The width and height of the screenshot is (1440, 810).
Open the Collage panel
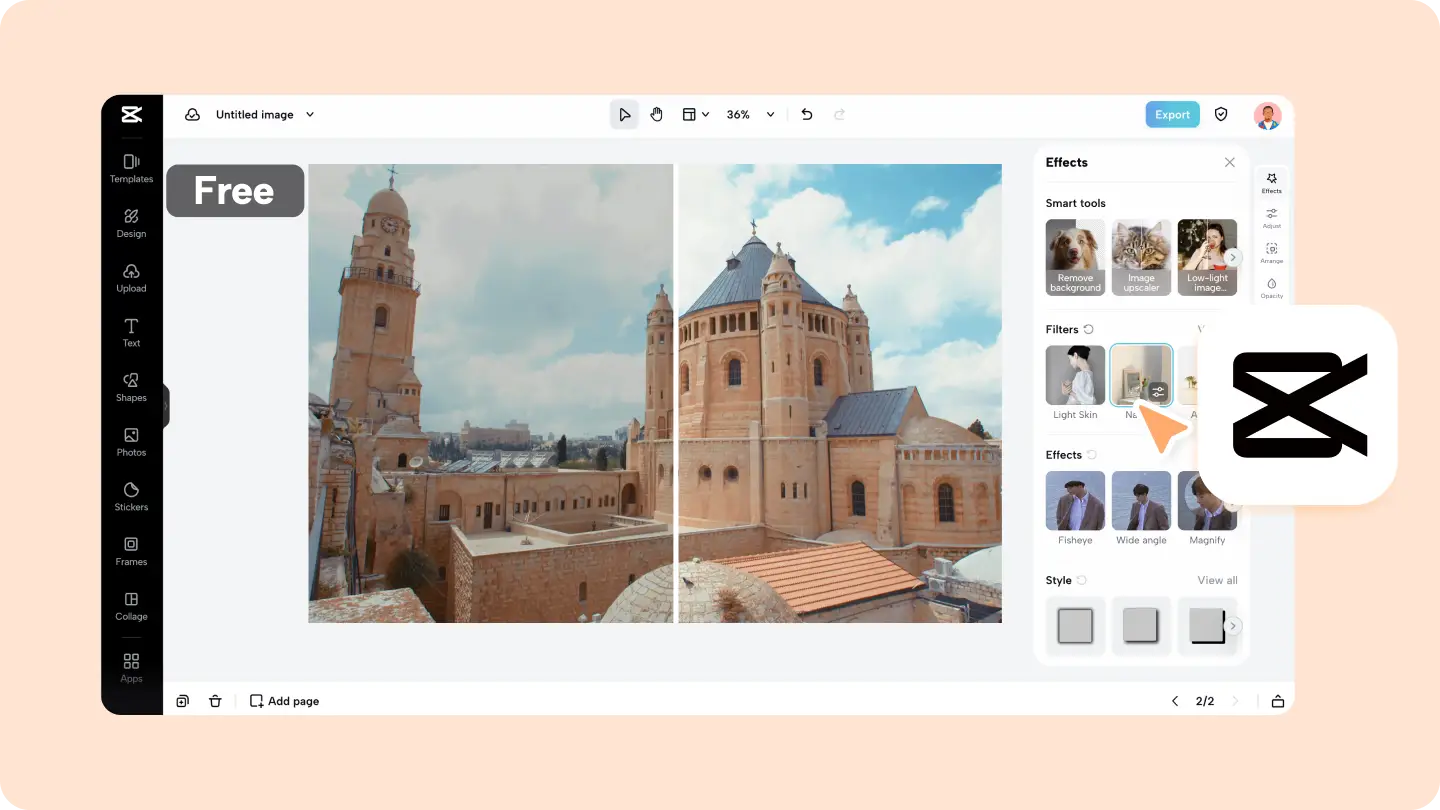pos(131,605)
